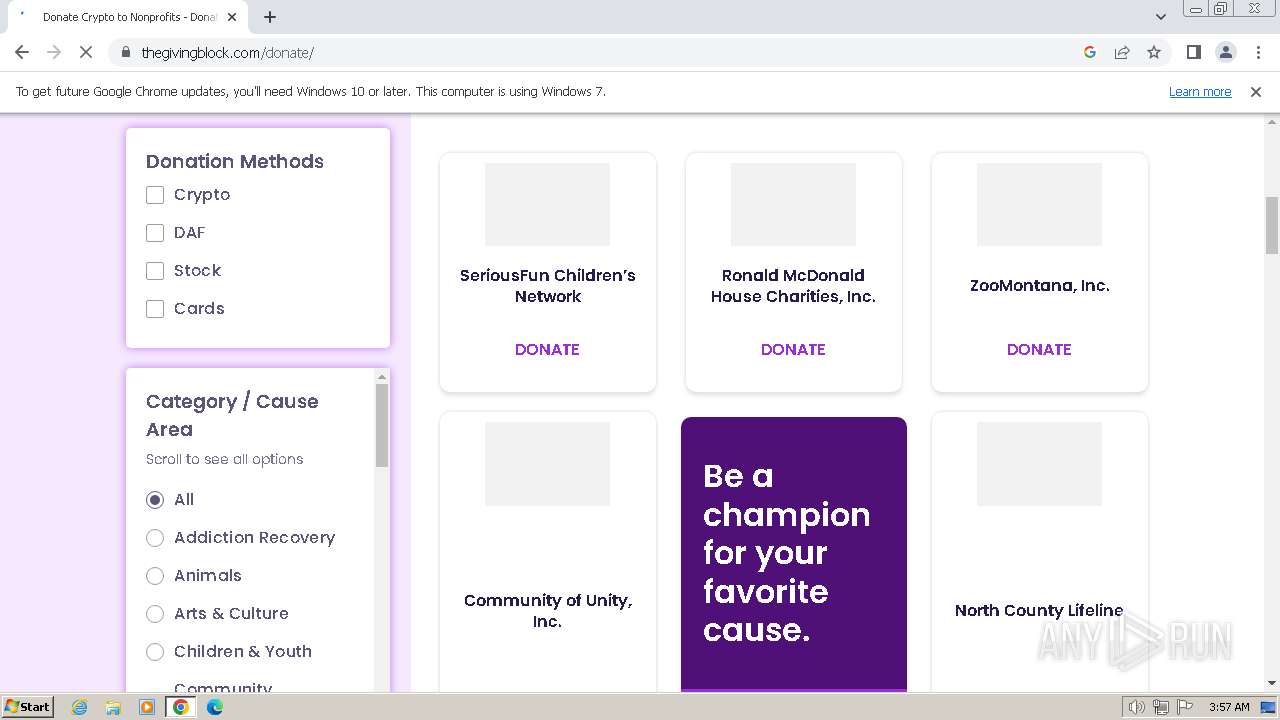
Task: View site information lock icon
Action: [x=125, y=52]
